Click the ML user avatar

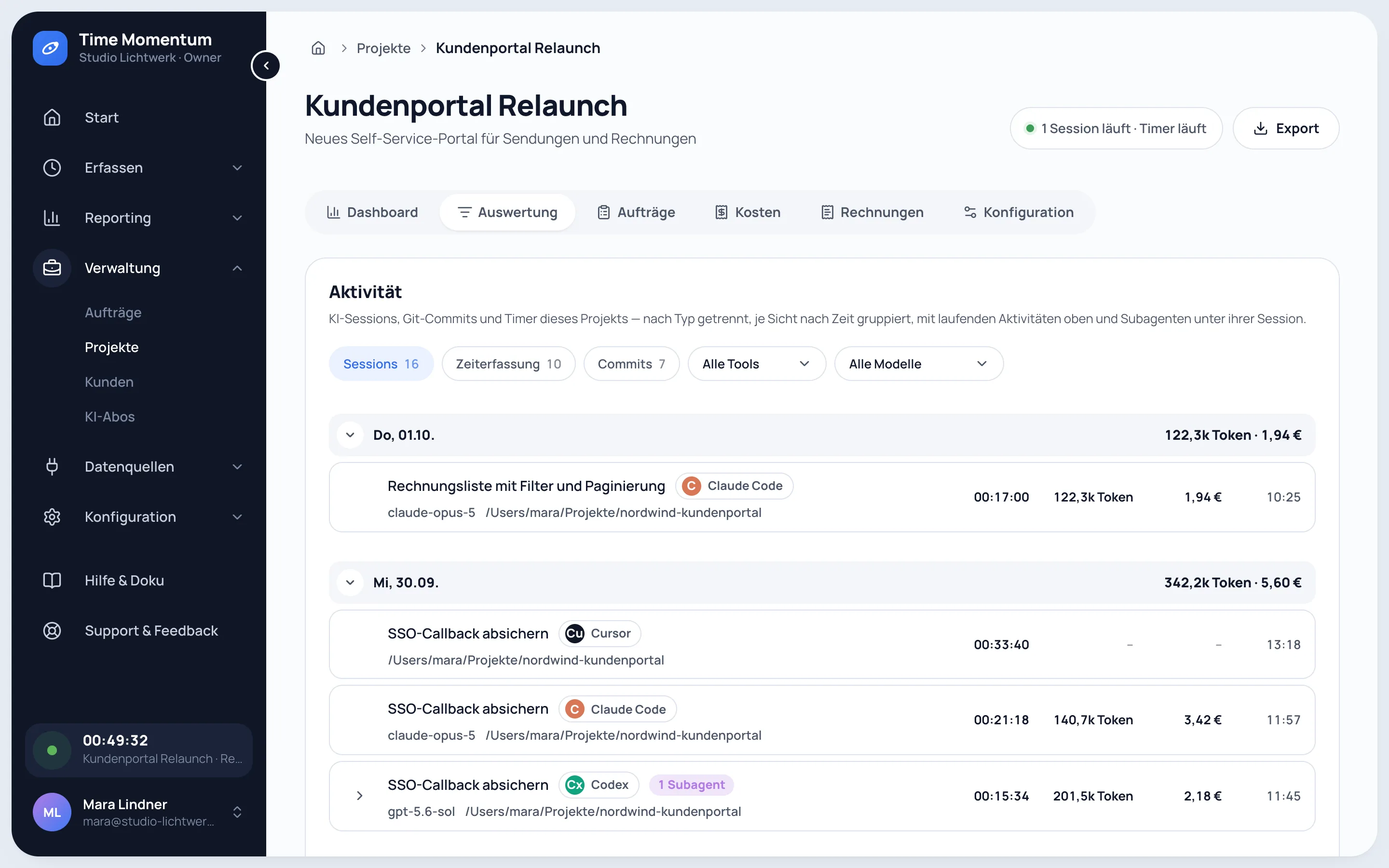pyautogui.click(x=52, y=812)
